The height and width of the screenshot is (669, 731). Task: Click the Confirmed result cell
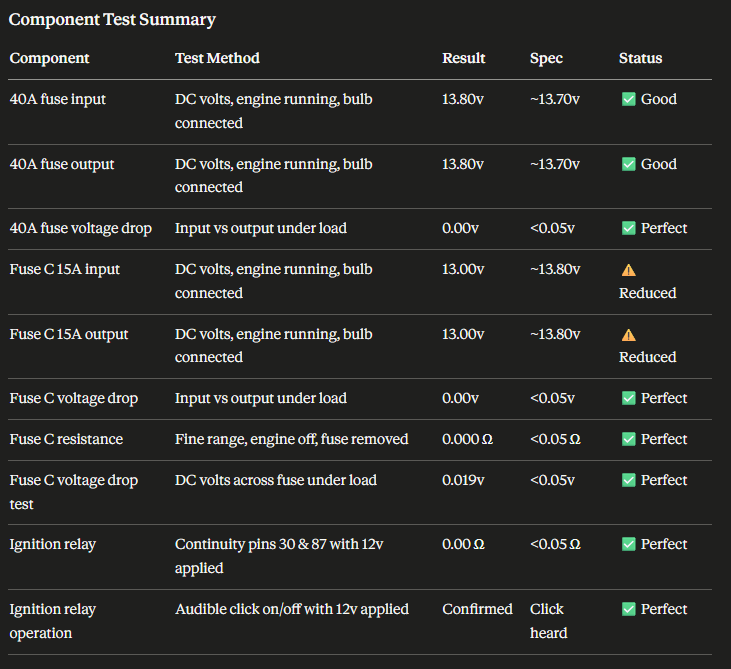477,609
